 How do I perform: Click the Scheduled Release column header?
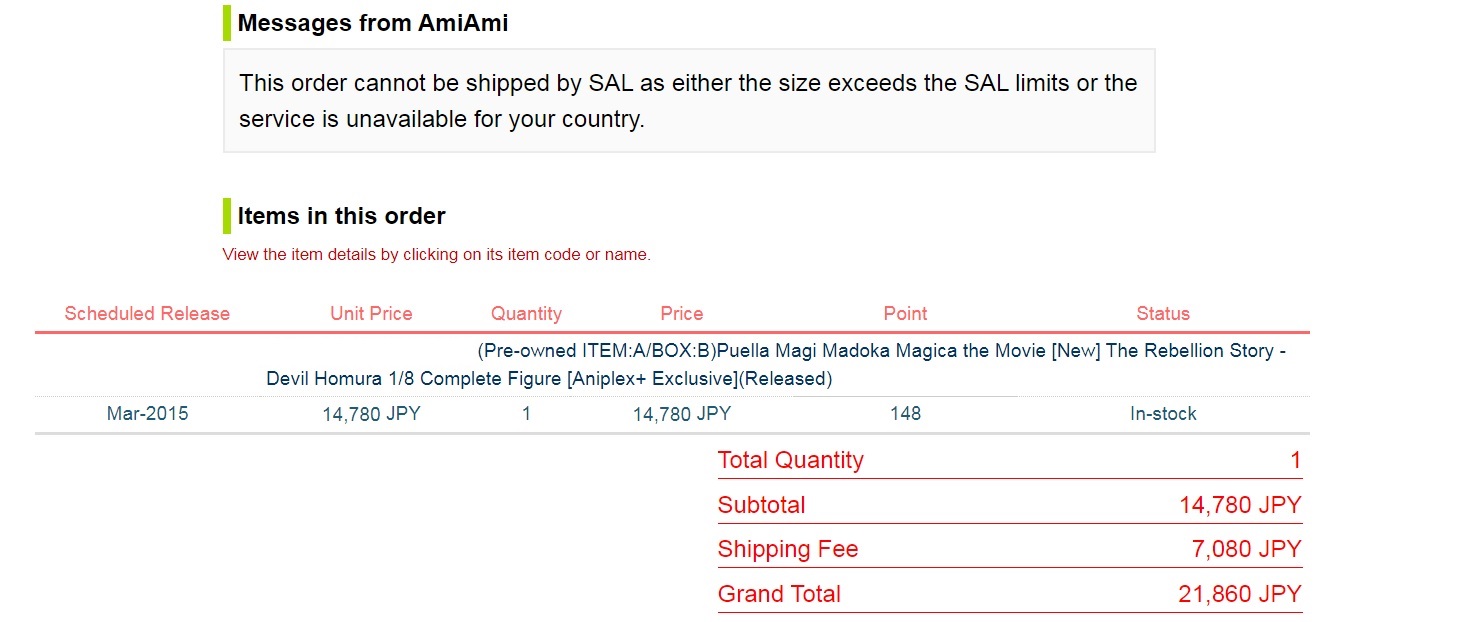tap(147, 314)
